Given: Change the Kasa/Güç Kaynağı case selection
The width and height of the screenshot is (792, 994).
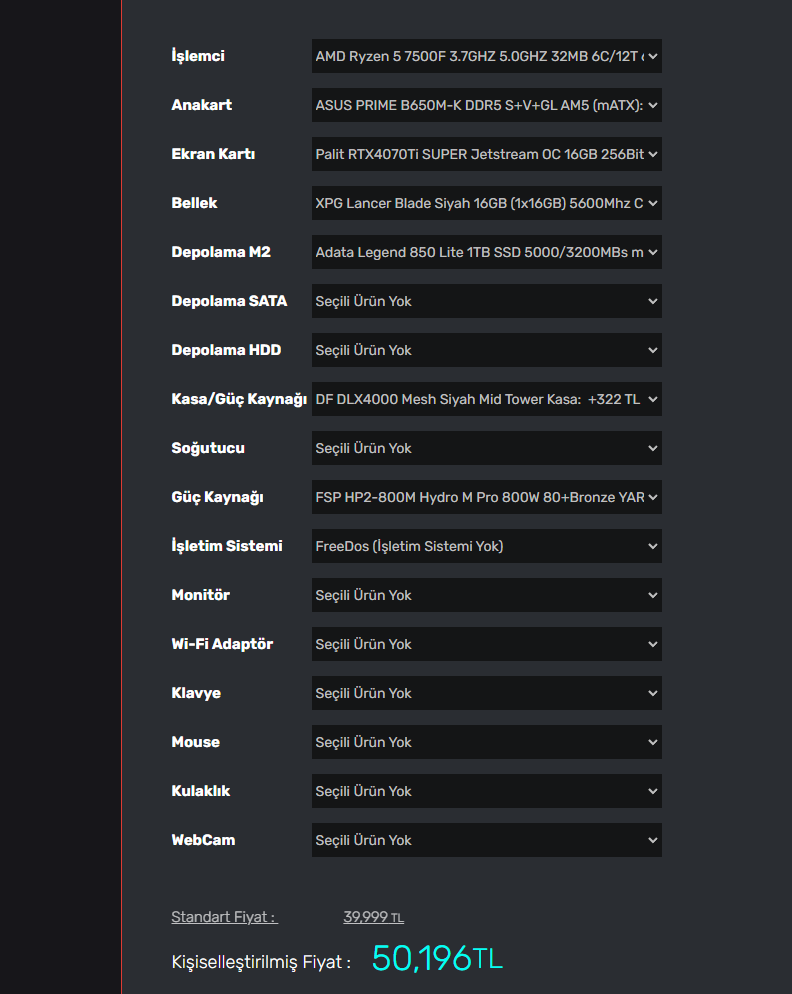Looking at the screenshot, I should [486, 399].
